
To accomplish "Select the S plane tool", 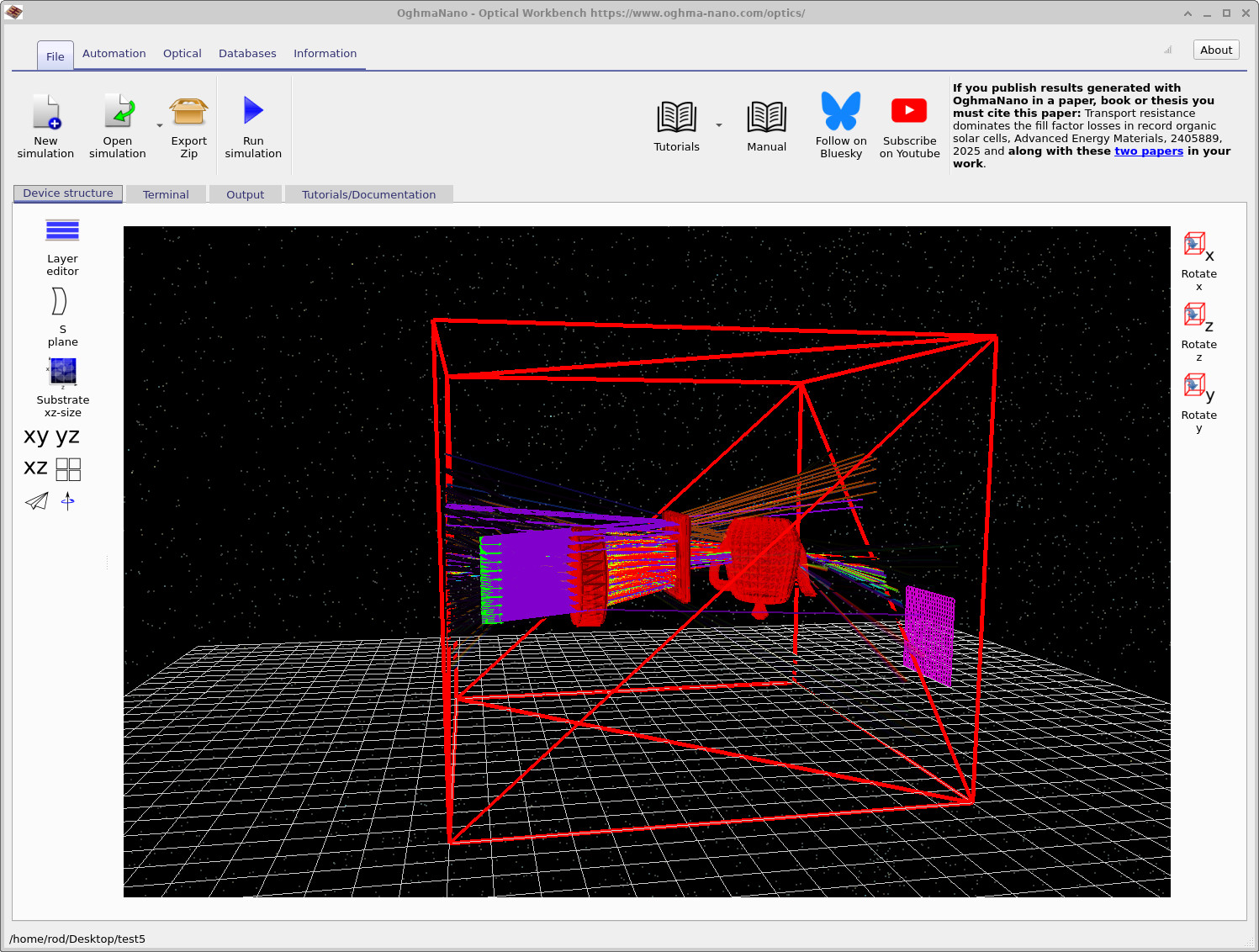I will tap(59, 303).
